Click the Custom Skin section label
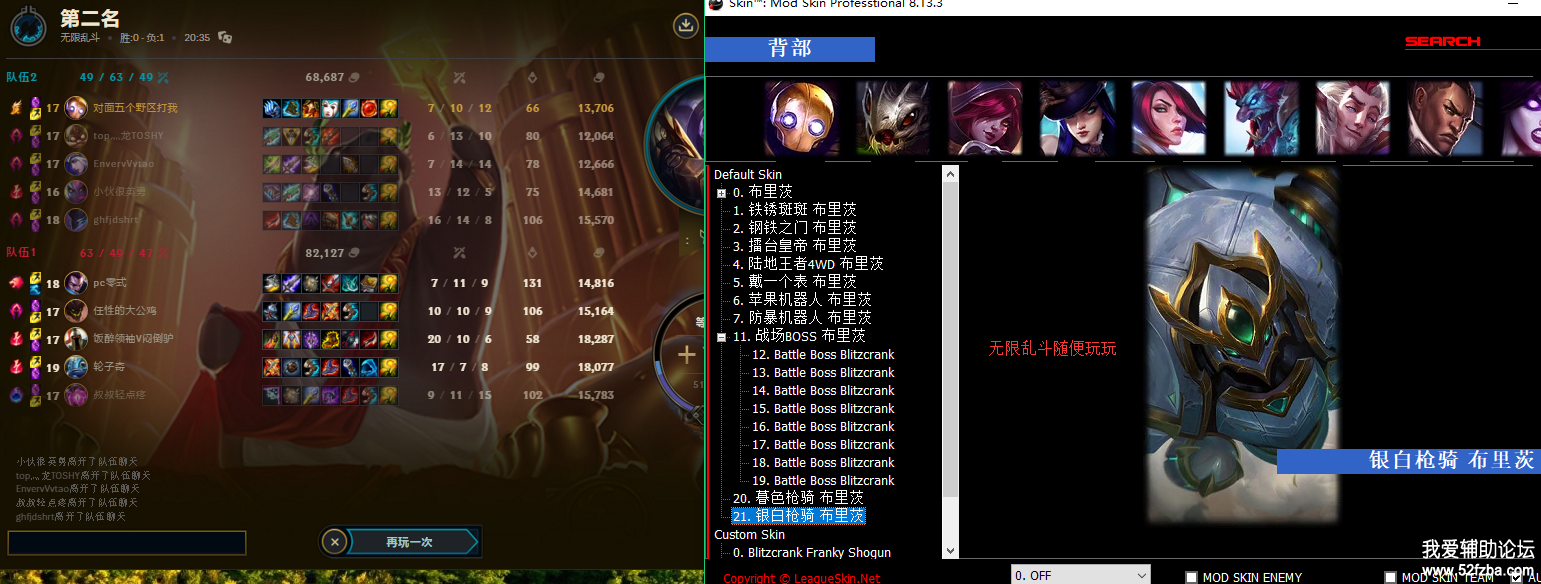The width and height of the screenshot is (1541, 584). coord(749,535)
